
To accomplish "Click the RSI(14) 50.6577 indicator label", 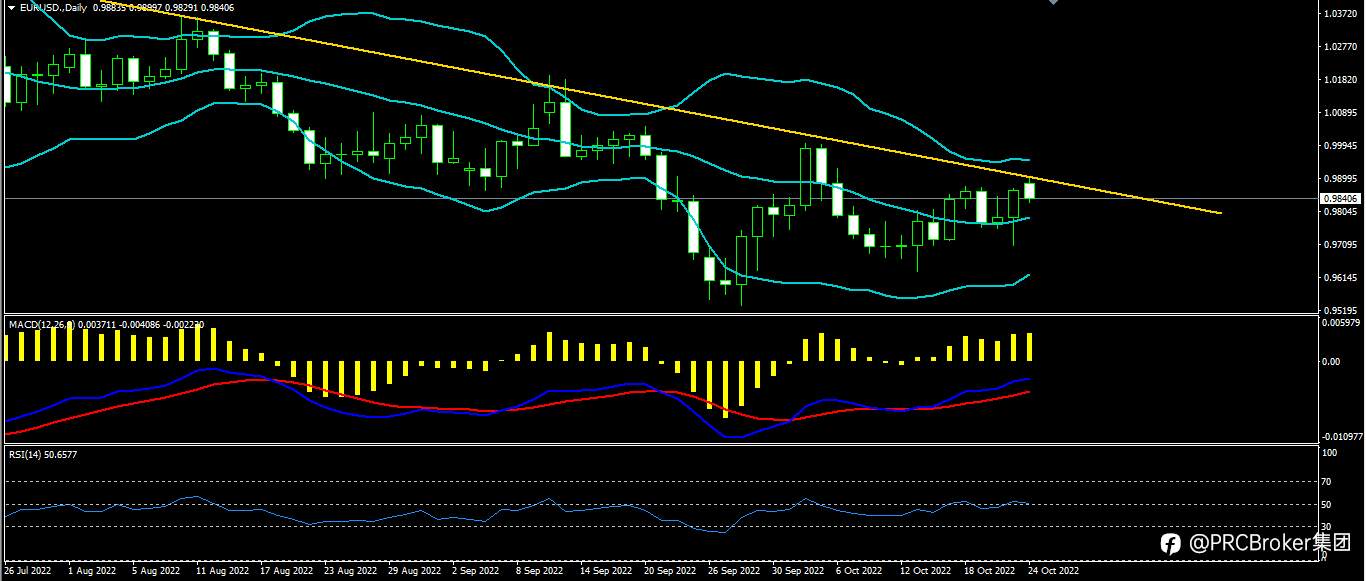I will point(43,454).
